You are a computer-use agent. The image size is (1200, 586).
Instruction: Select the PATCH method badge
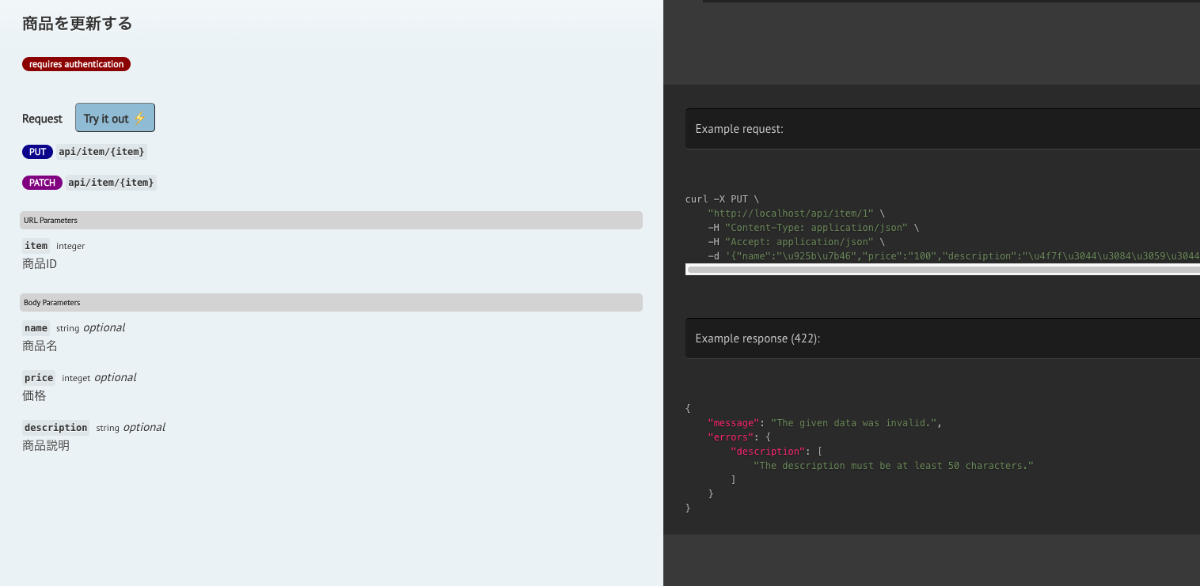coord(42,183)
